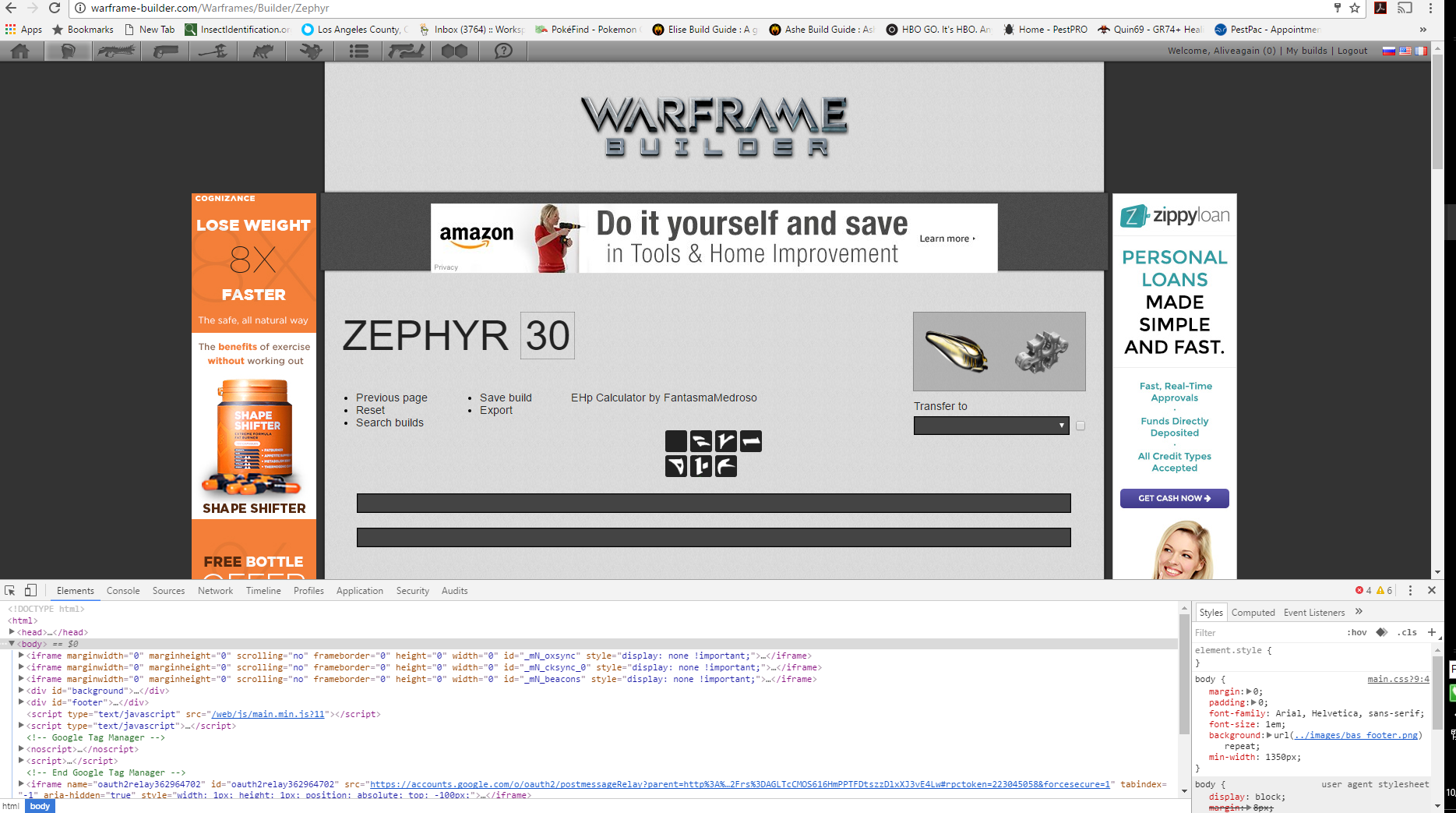1456x813 pixels.
Task: Open the Timeline tab
Action: 263,591
